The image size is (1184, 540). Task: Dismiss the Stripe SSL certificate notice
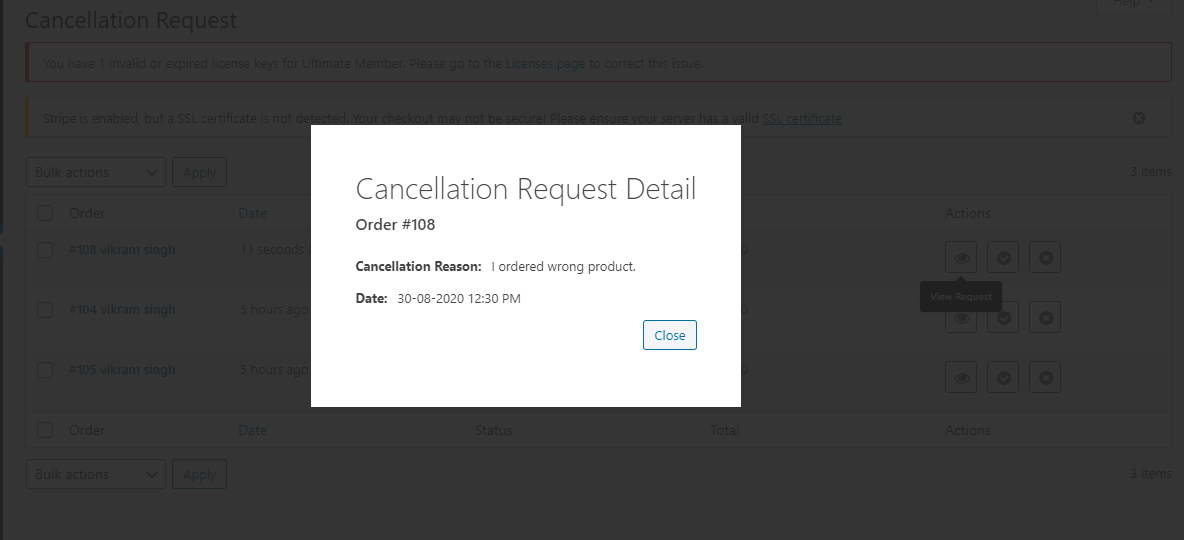click(x=1139, y=118)
